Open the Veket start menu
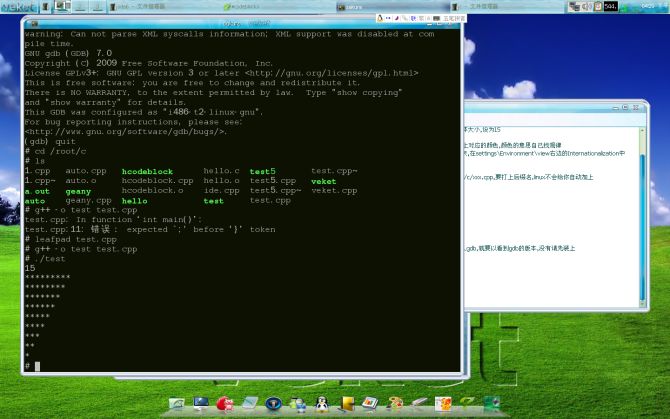Image resolution: width=670 pixels, height=419 pixels. point(18,6)
